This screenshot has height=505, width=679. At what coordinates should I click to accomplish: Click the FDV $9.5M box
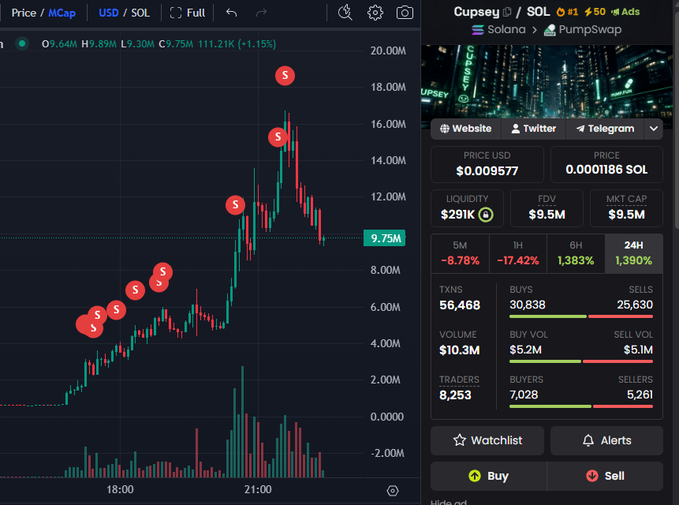point(546,208)
